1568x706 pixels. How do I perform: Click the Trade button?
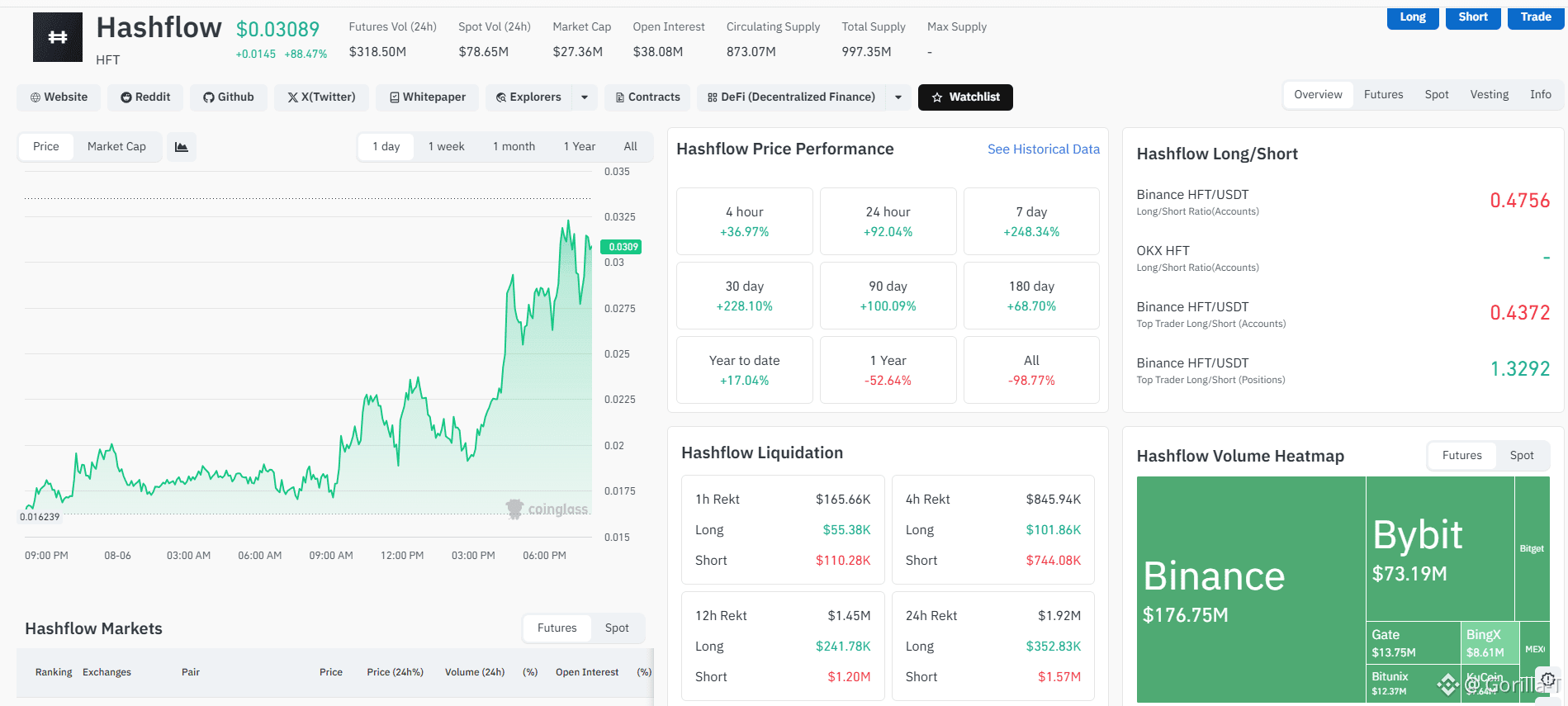(x=1536, y=17)
